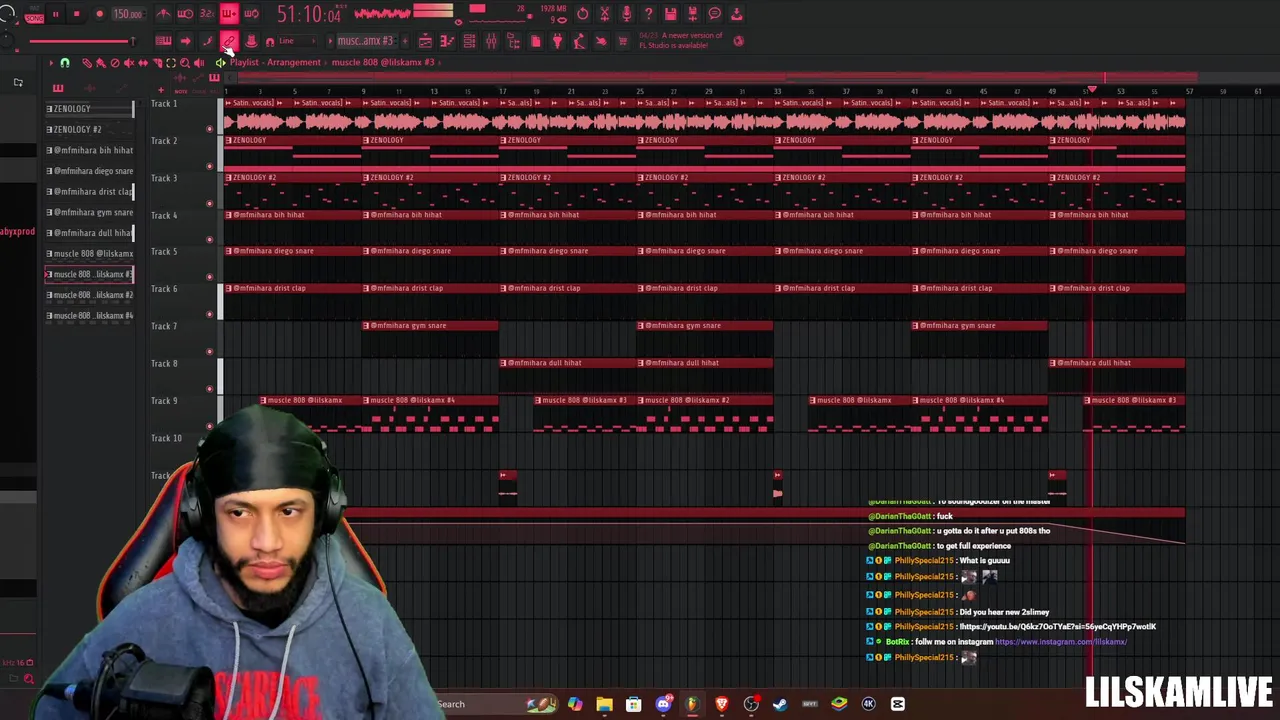
Task: Toggle the metronome icon
Action: pos(163,14)
